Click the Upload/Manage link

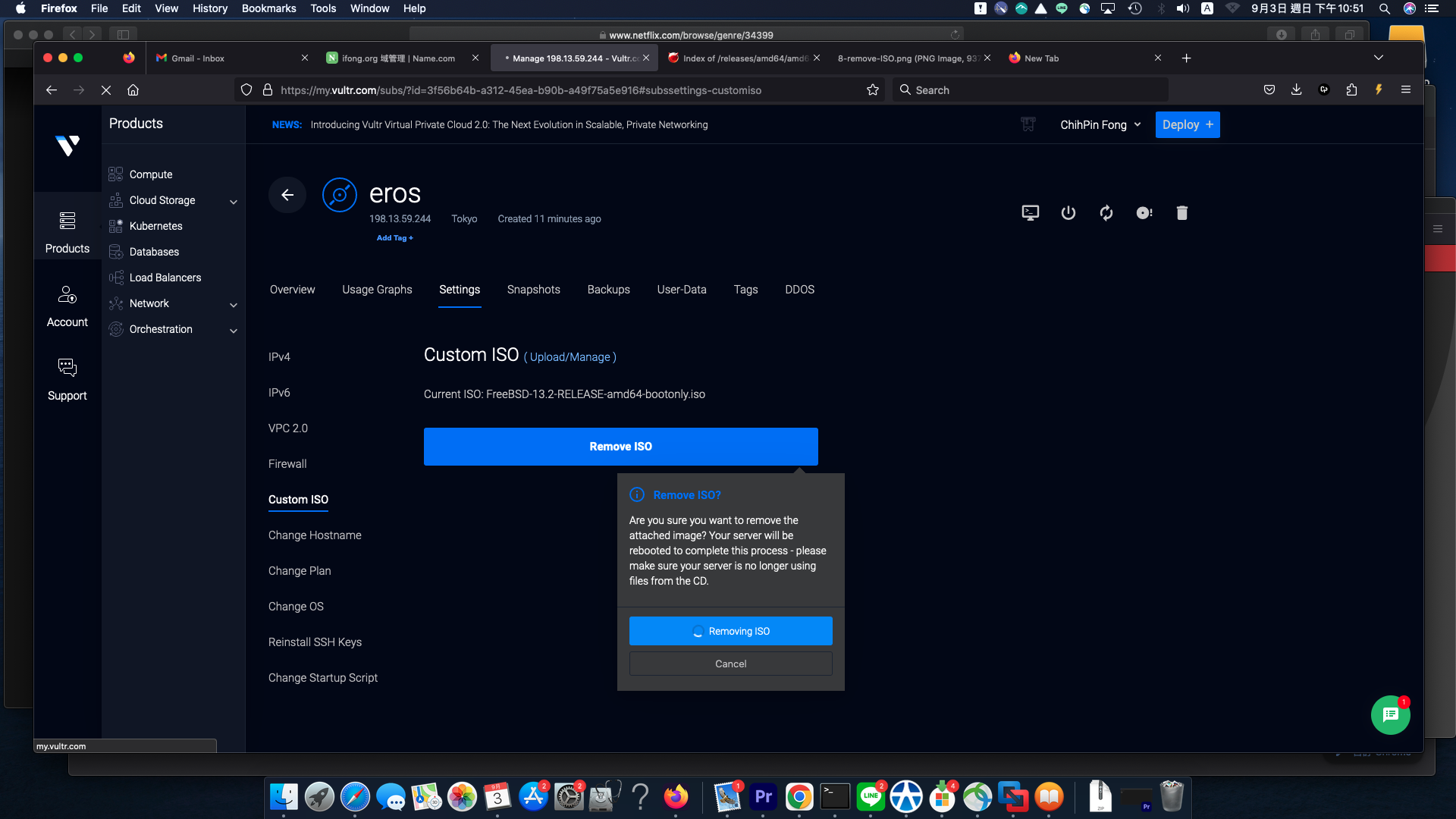[570, 357]
